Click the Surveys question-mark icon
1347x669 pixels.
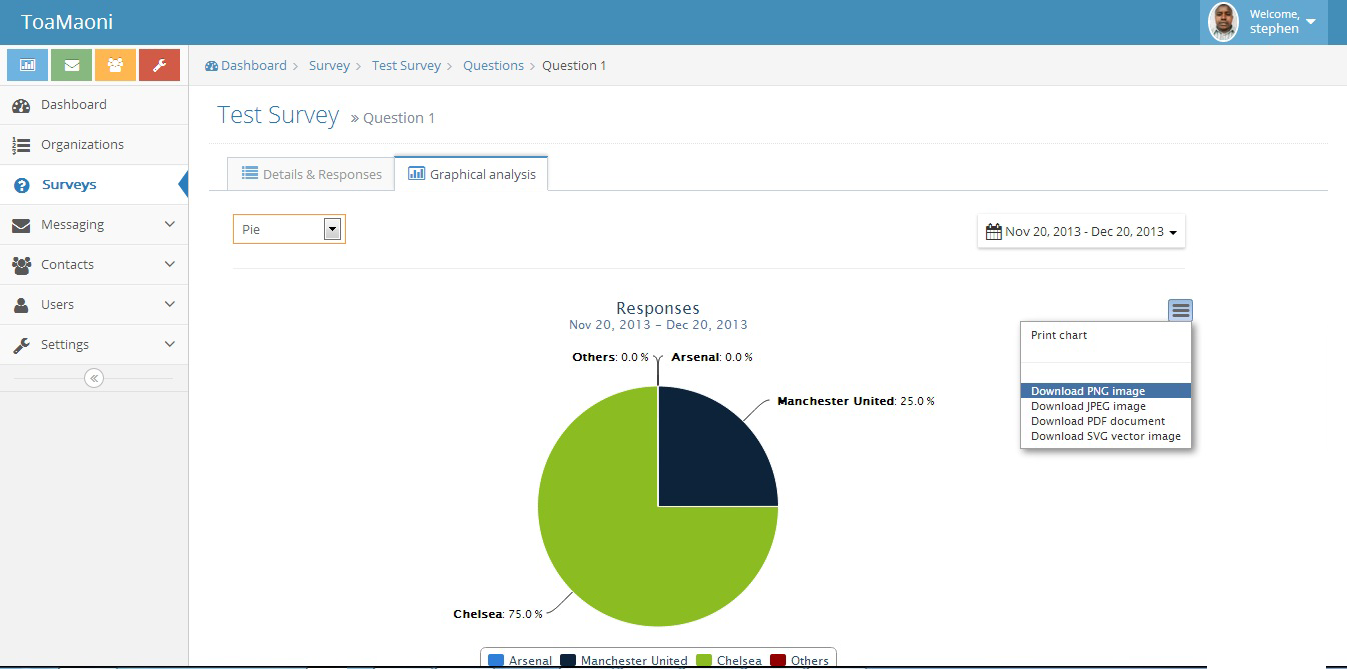pyautogui.click(x=22, y=185)
